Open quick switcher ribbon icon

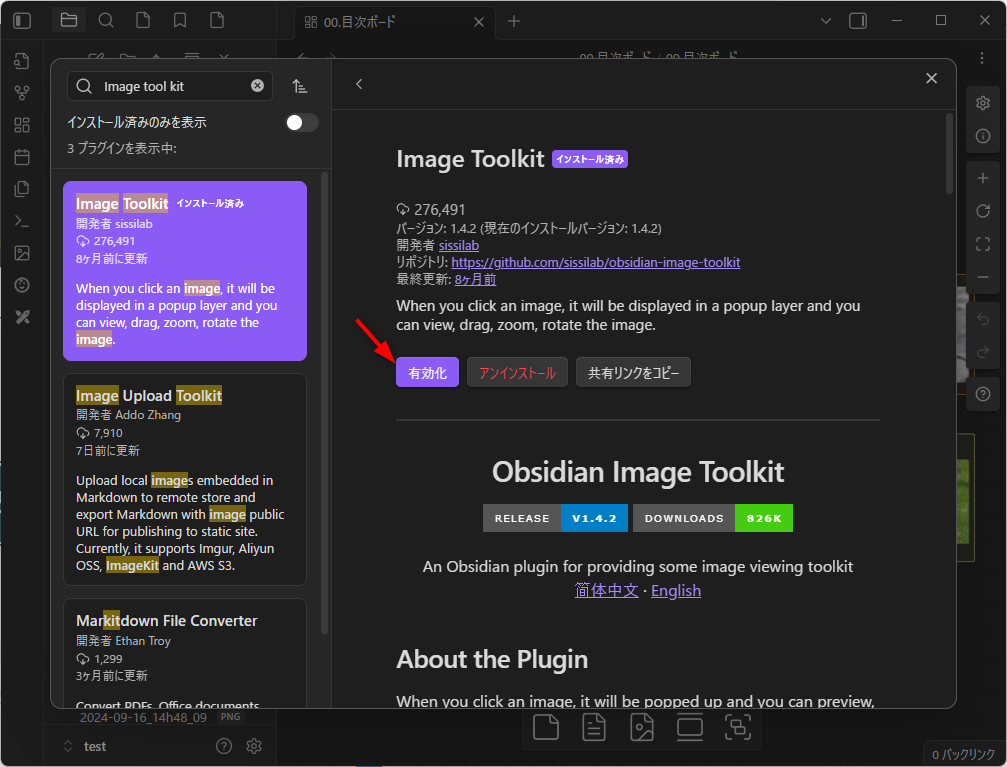click(x=22, y=61)
